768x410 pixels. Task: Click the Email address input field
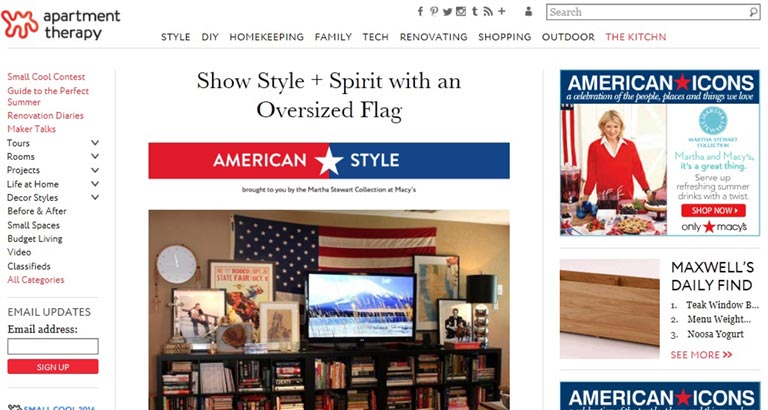[x=53, y=346]
